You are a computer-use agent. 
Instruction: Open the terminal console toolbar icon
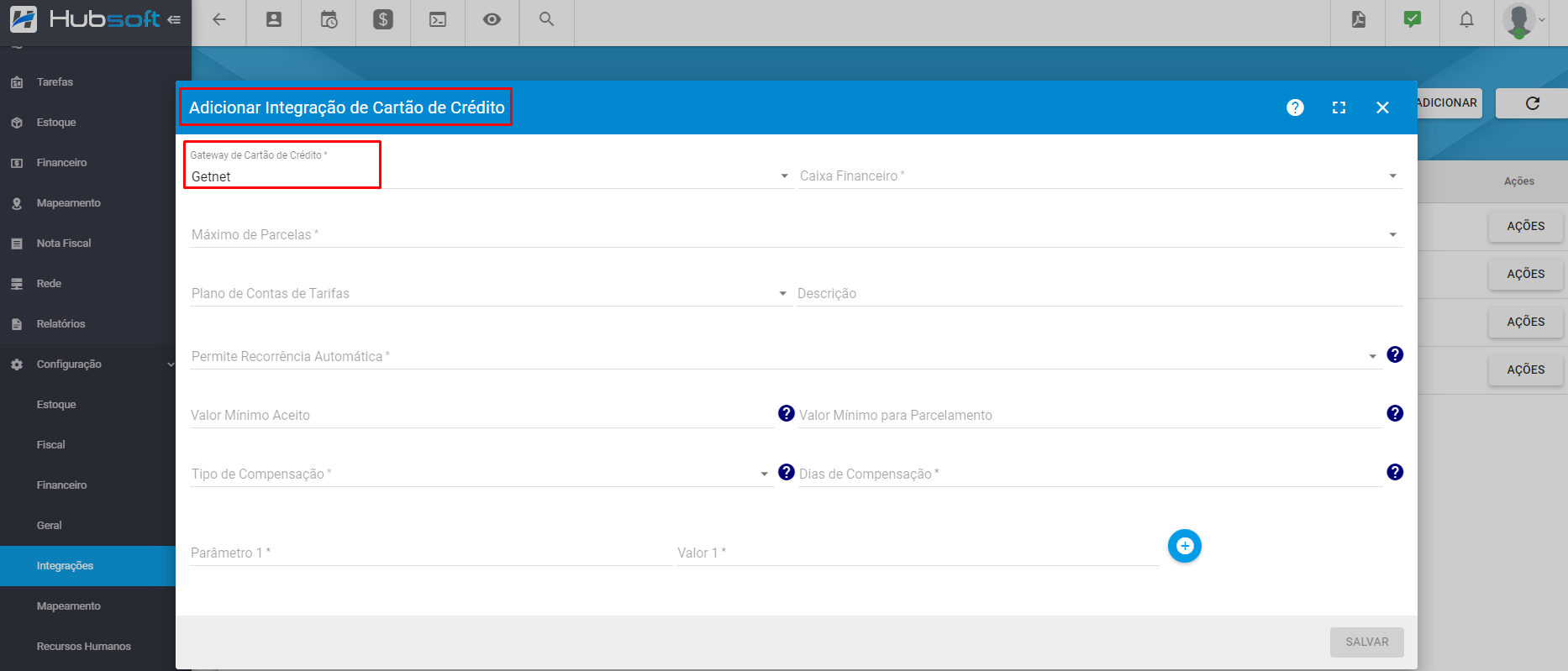tap(438, 19)
